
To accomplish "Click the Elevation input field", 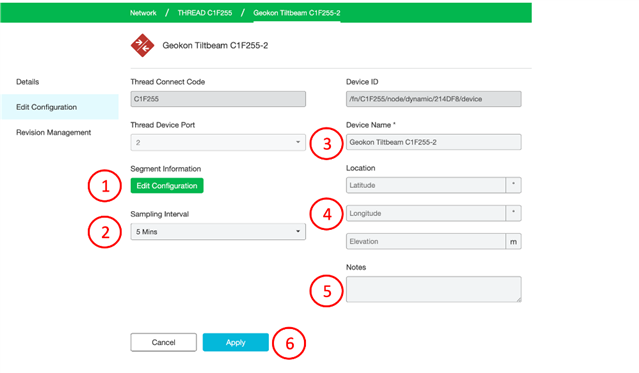I will [x=426, y=241].
